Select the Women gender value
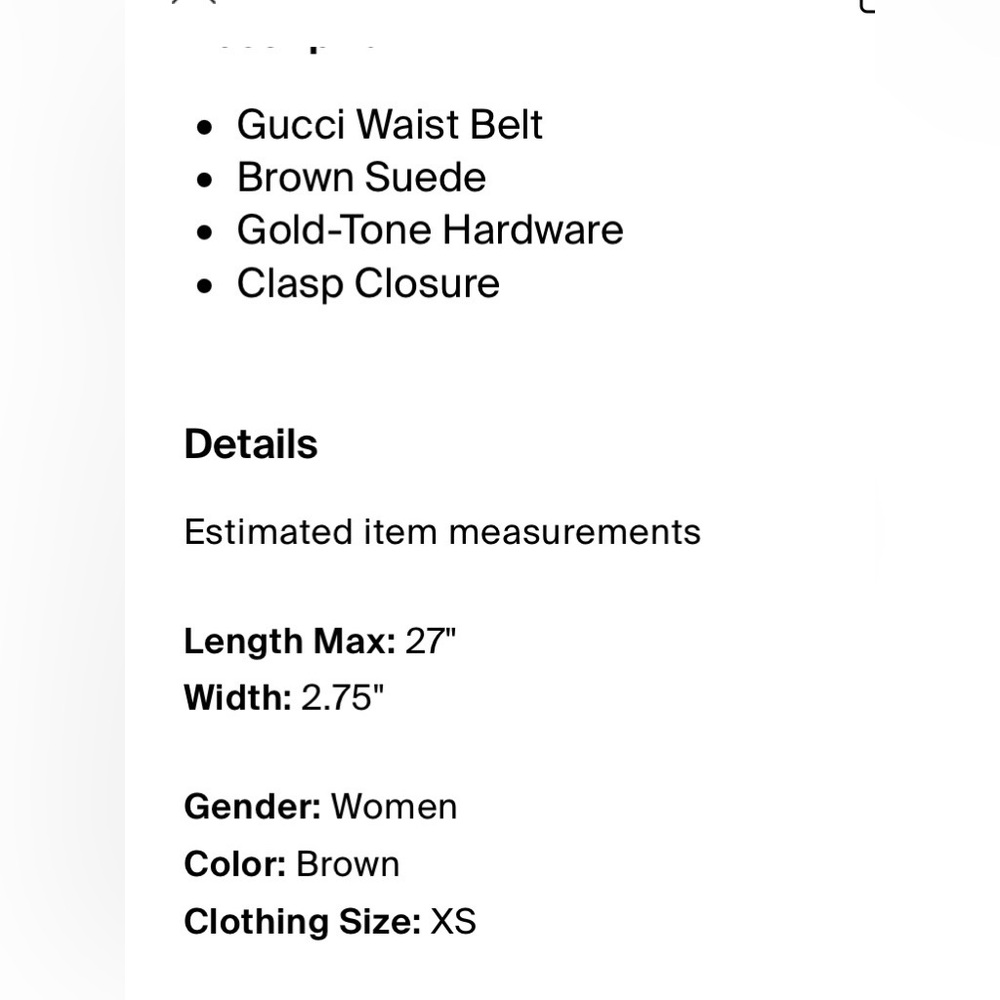Screen dimensions: 1000x1000 click(394, 807)
